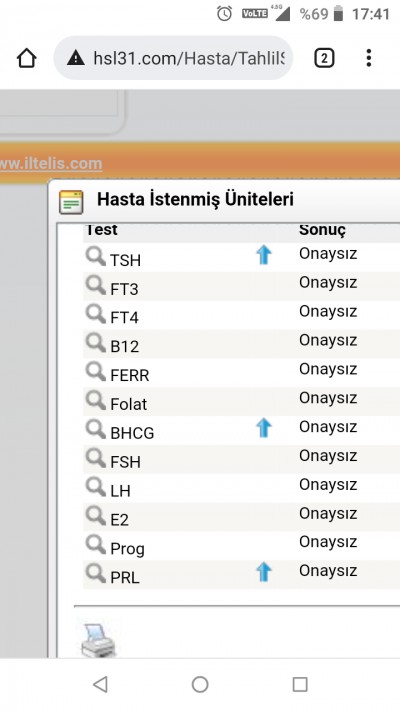Go to Chrome home page icon

(x=26, y=58)
